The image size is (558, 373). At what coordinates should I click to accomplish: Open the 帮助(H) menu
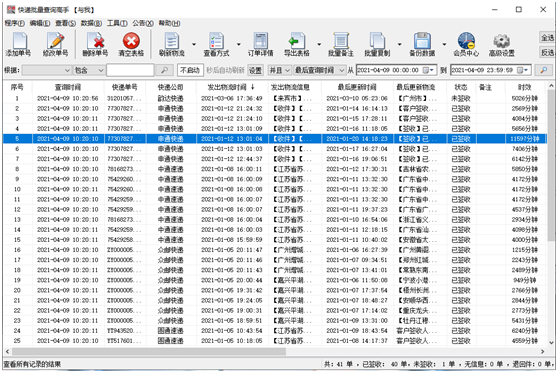click(169, 23)
